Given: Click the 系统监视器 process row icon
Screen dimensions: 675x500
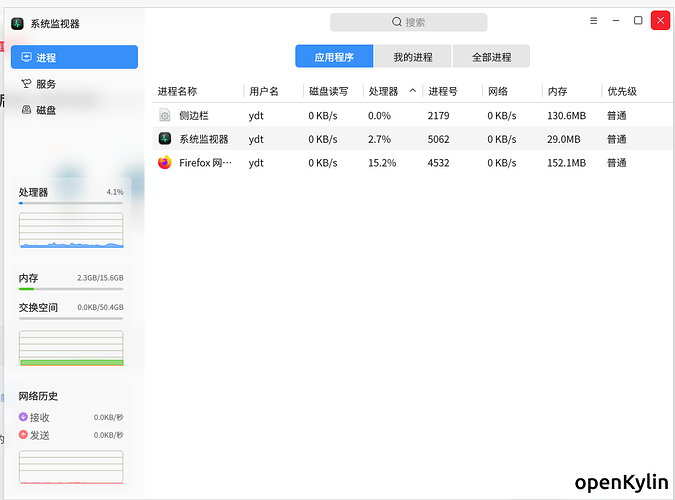Looking at the screenshot, I should 165,139.
